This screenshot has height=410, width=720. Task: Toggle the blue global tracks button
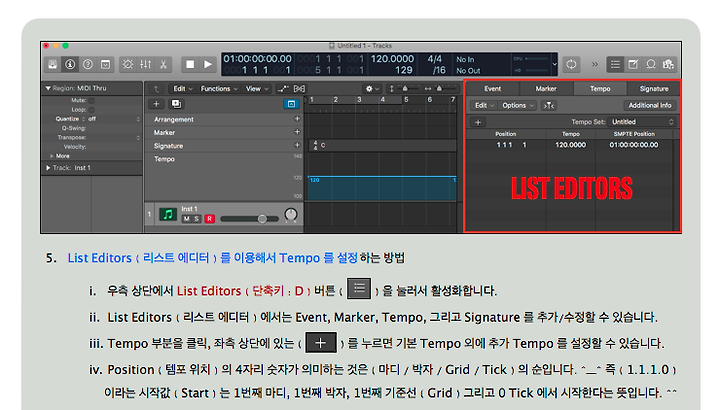291,104
